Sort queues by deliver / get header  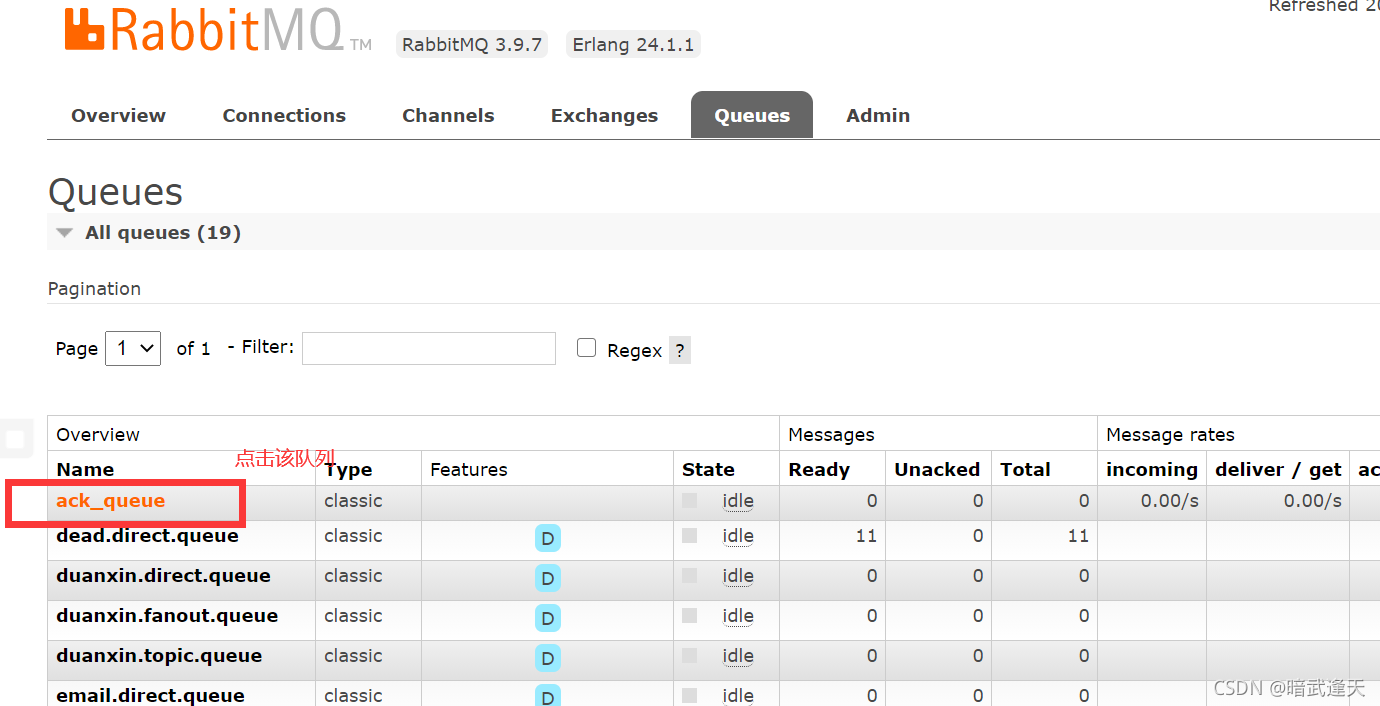(x=1278, y=469)
